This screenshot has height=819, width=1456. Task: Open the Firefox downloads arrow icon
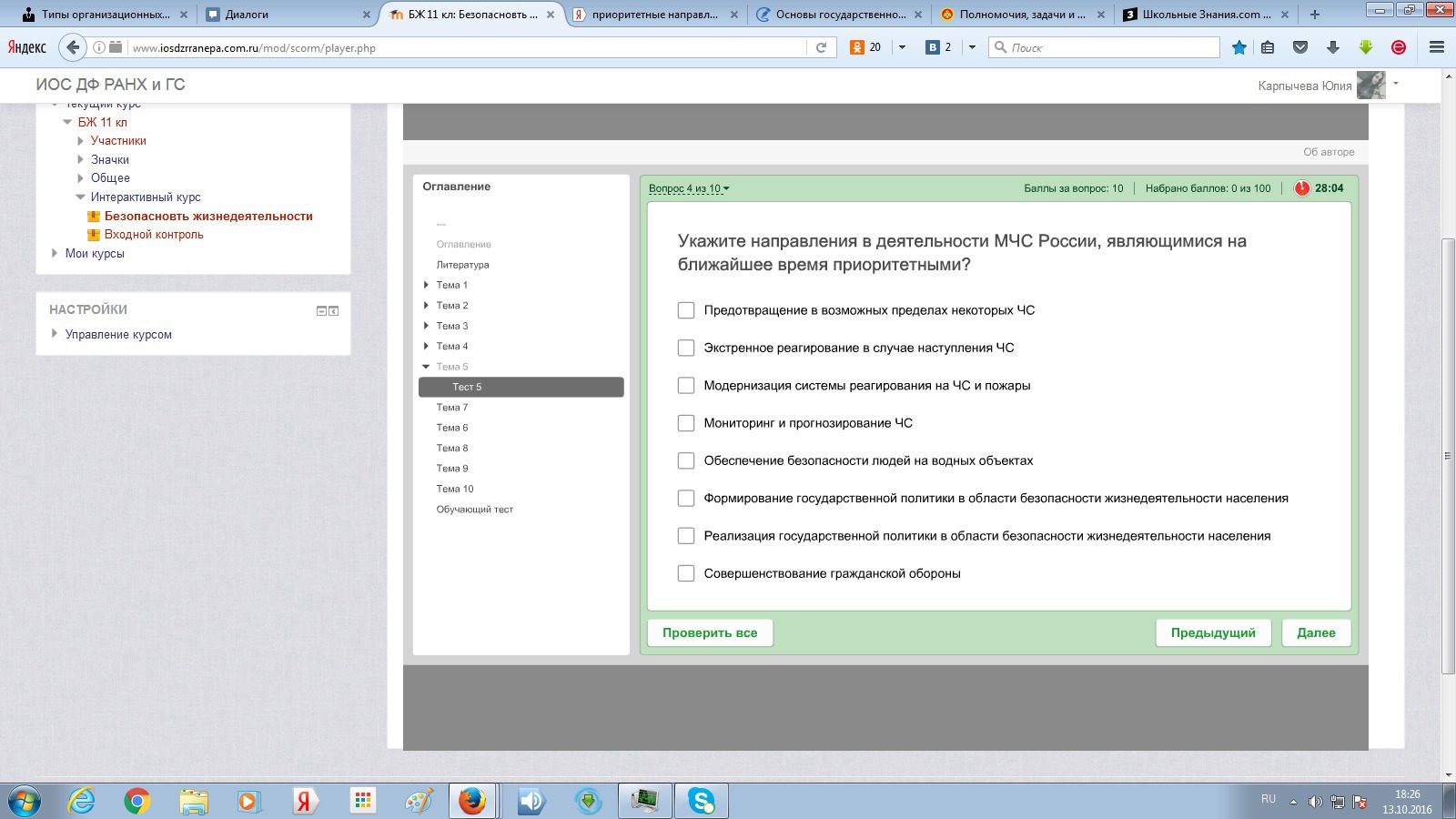pos(1333,47)
